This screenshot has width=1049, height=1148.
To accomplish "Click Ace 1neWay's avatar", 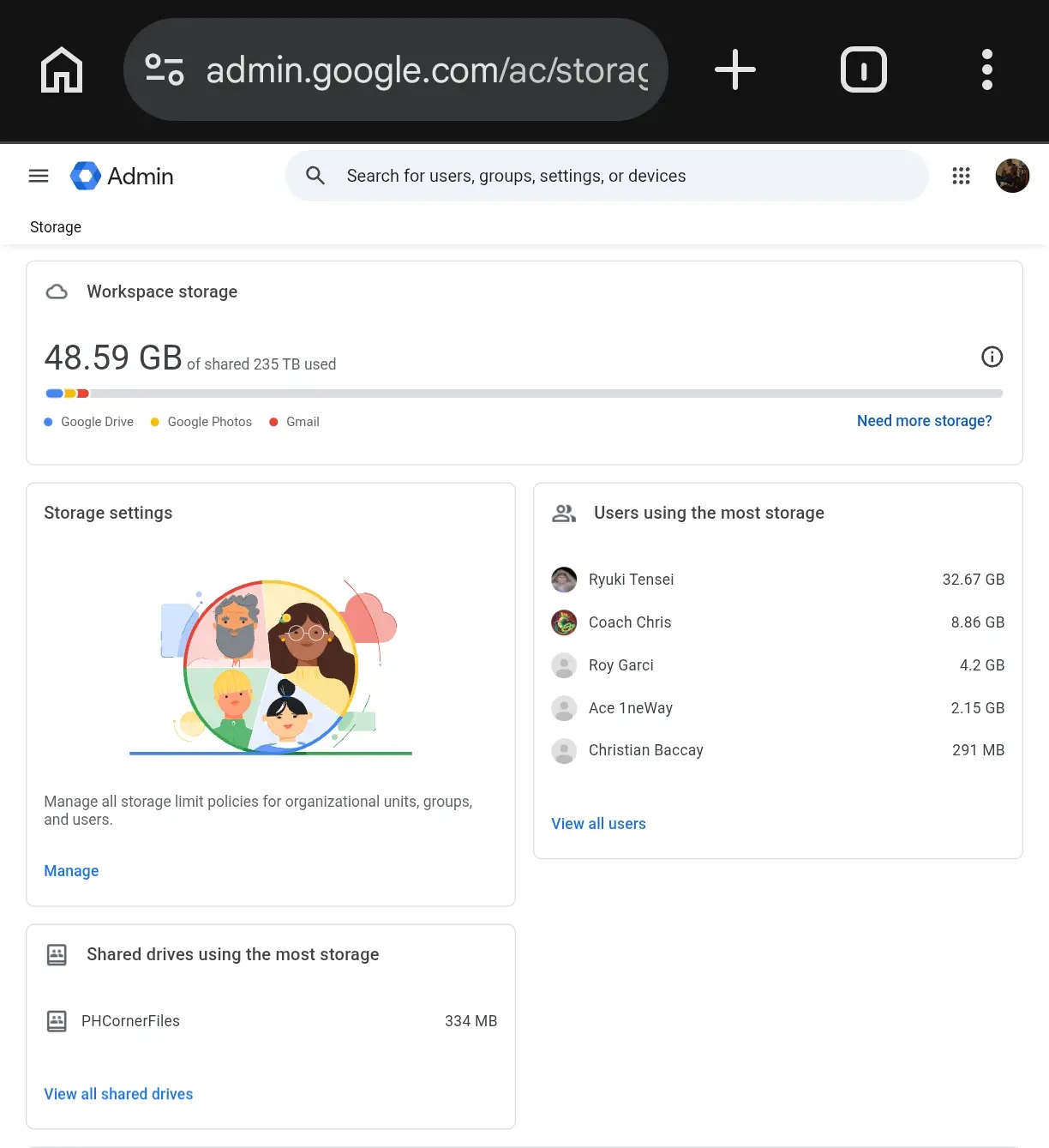I will click(x=564, y=708).
